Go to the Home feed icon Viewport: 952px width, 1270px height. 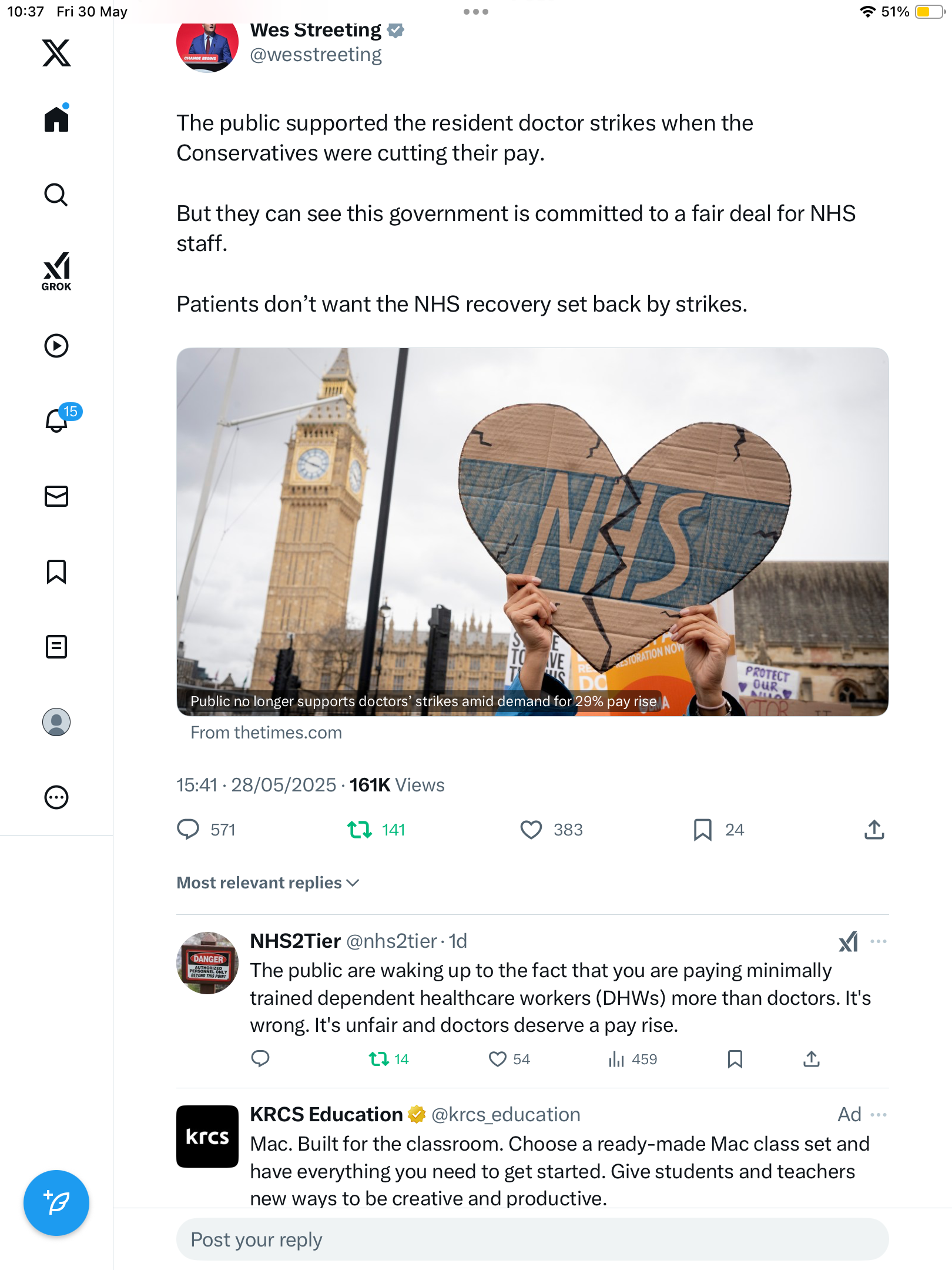pyautogui.click(x=56, y=119)
